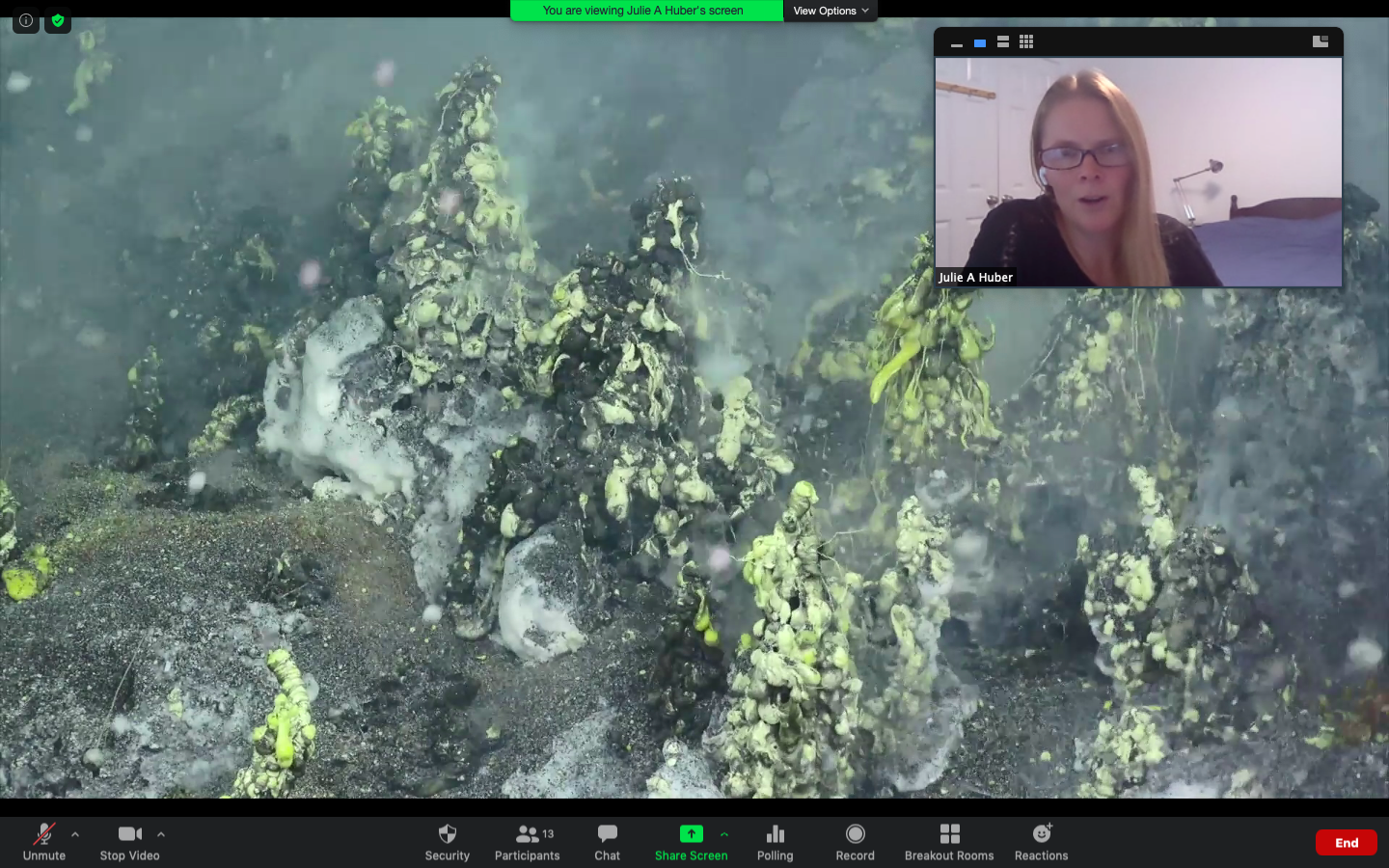Open the Chat panel
Image resolution: width=1389 pixels, height=868 pixels.
click(607, 842)
